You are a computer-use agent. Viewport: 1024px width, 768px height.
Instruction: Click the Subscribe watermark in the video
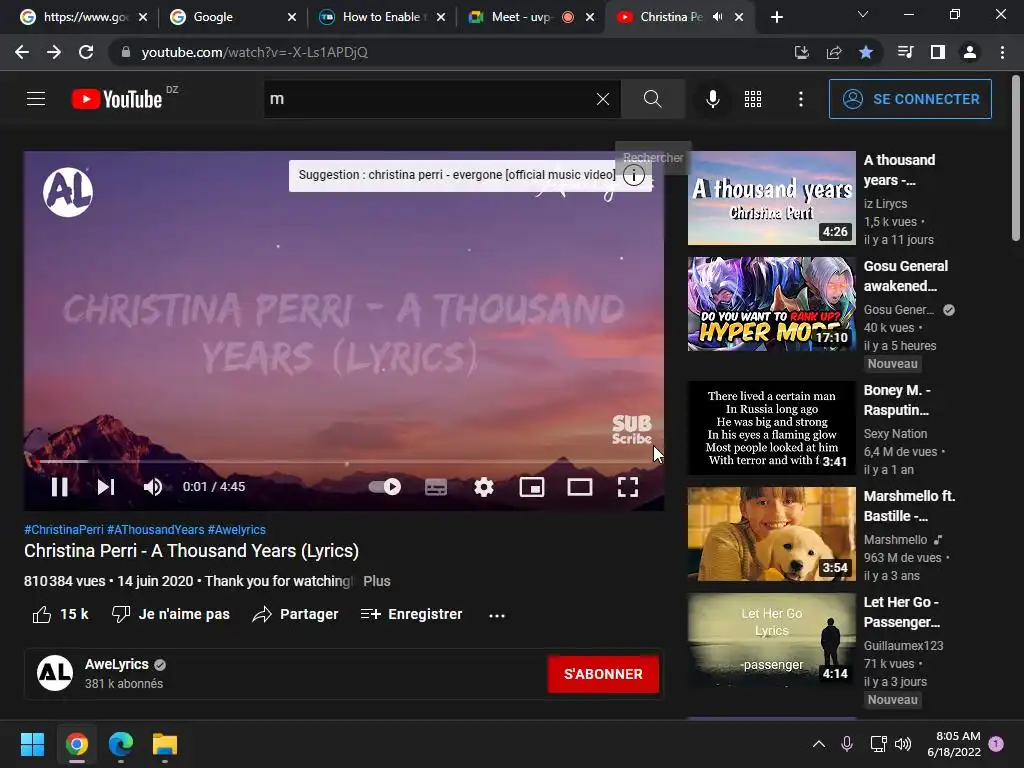click(x=632, y=430)
